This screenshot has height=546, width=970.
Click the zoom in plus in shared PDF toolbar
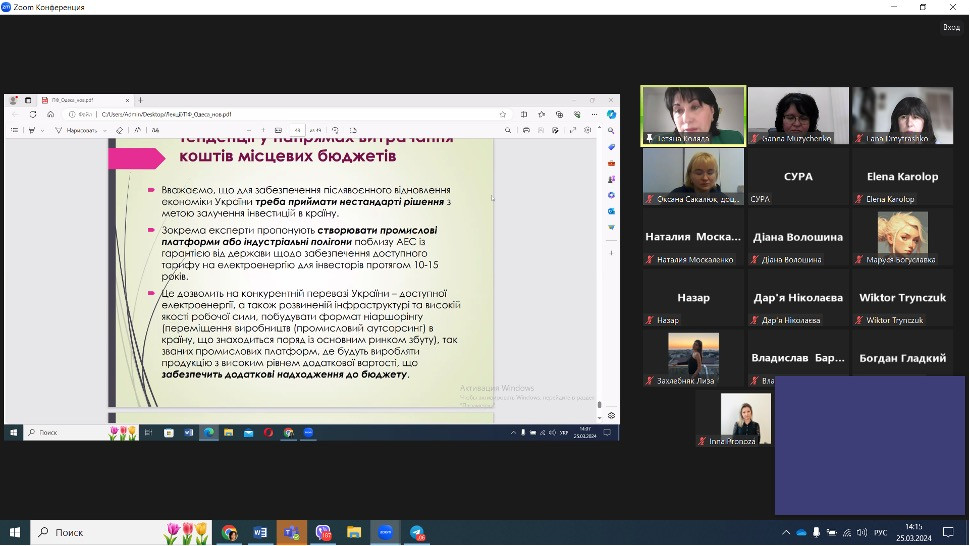pyautogui.click(x=264, y=130)
